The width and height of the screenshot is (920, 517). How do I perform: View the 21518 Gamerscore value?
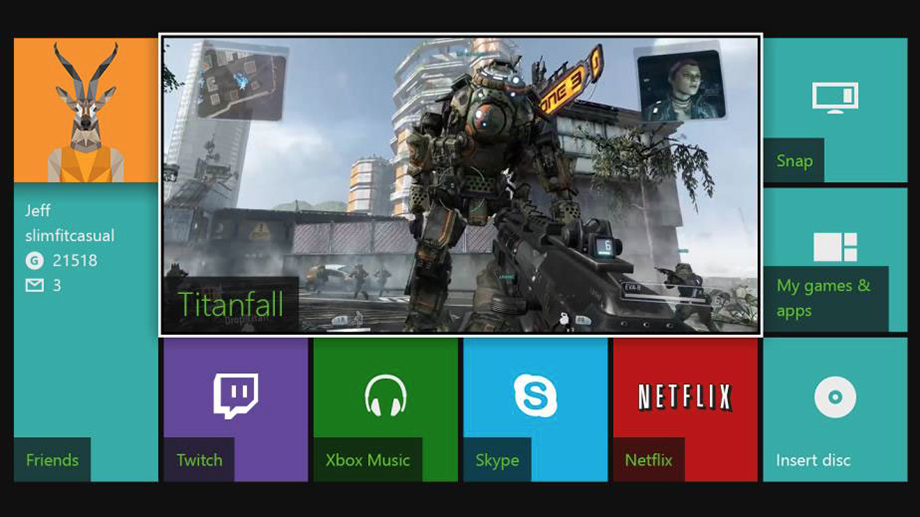click(x=76, y=261)
